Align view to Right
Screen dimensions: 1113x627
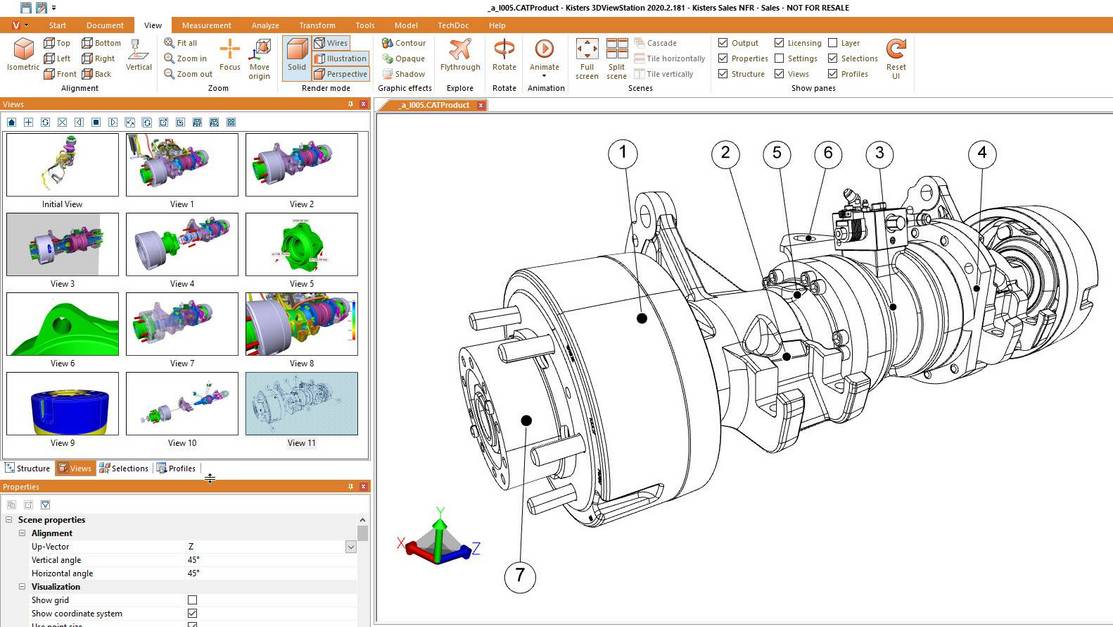click(98, 58)
